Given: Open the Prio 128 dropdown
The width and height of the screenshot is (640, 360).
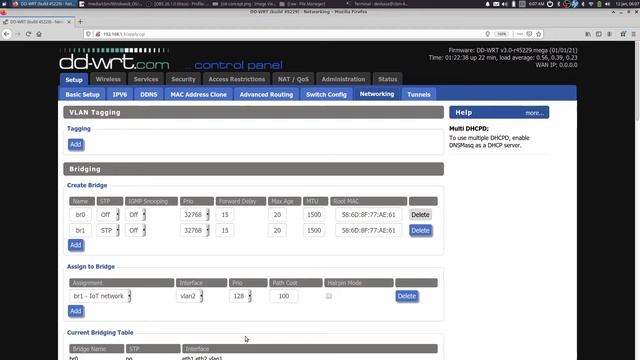Looking at the screenshot, I should (x=240, y=296).
